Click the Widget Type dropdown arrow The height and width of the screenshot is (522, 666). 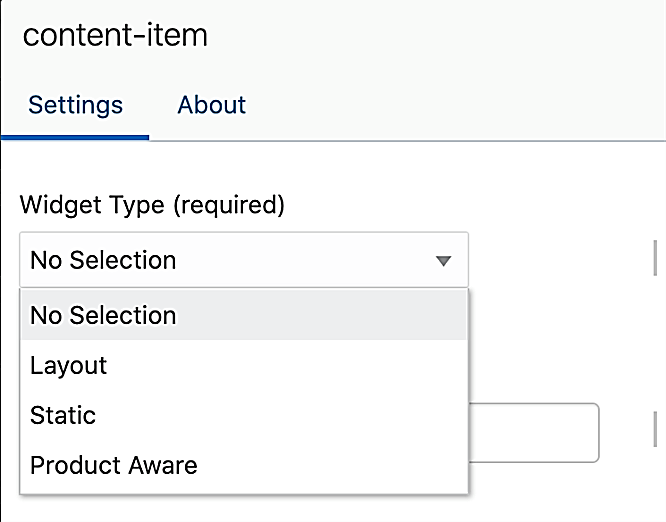444,261
